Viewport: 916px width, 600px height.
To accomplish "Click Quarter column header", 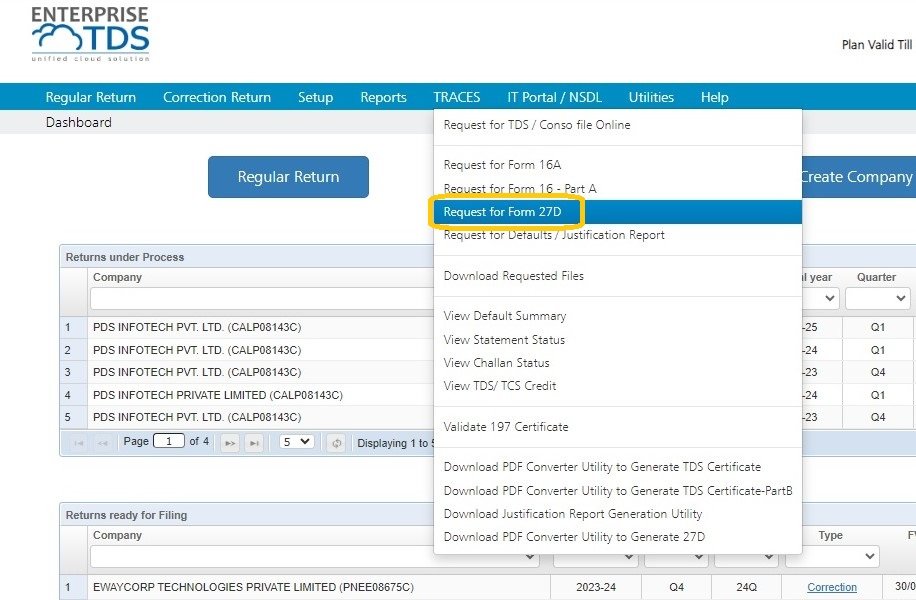I will pyautogui.click(x=876, y=277).
